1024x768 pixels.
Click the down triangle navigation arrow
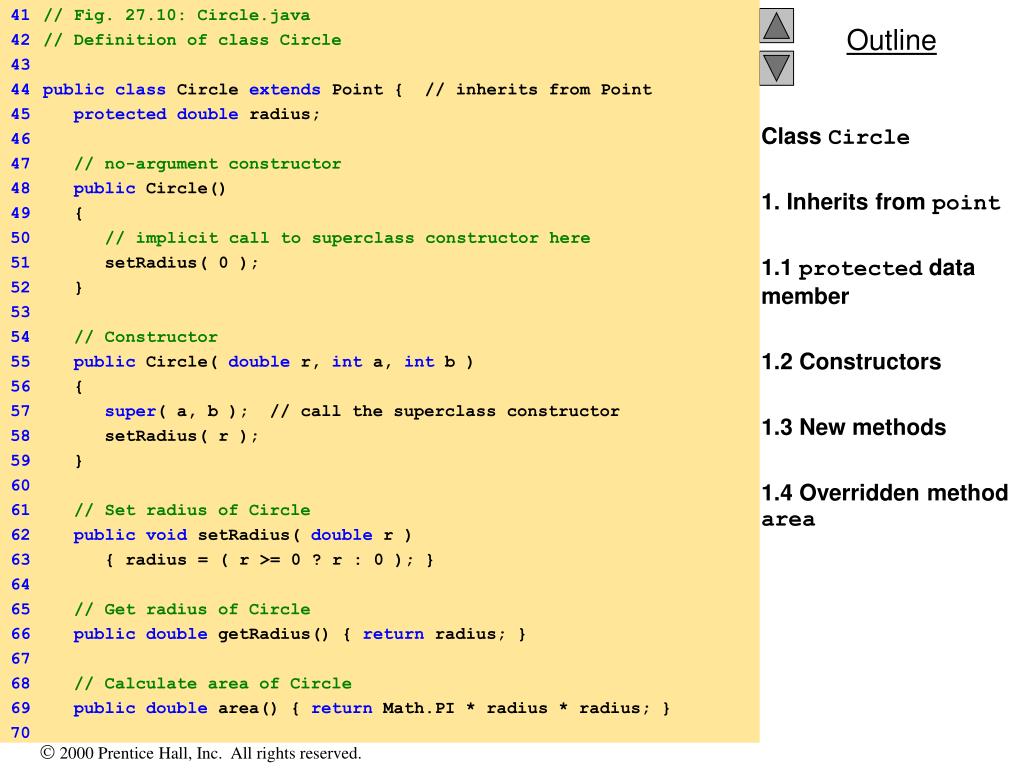(777, 68)
